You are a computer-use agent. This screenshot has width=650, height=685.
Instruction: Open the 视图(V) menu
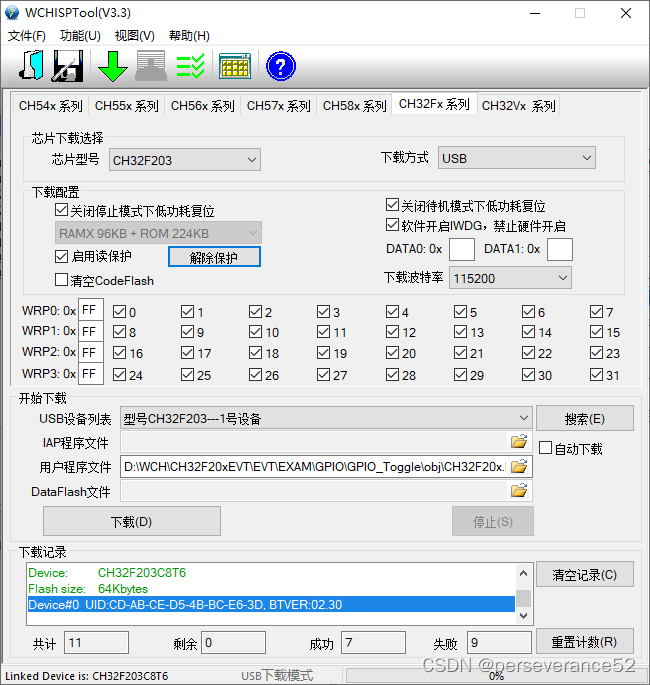(x=135, y=35)
